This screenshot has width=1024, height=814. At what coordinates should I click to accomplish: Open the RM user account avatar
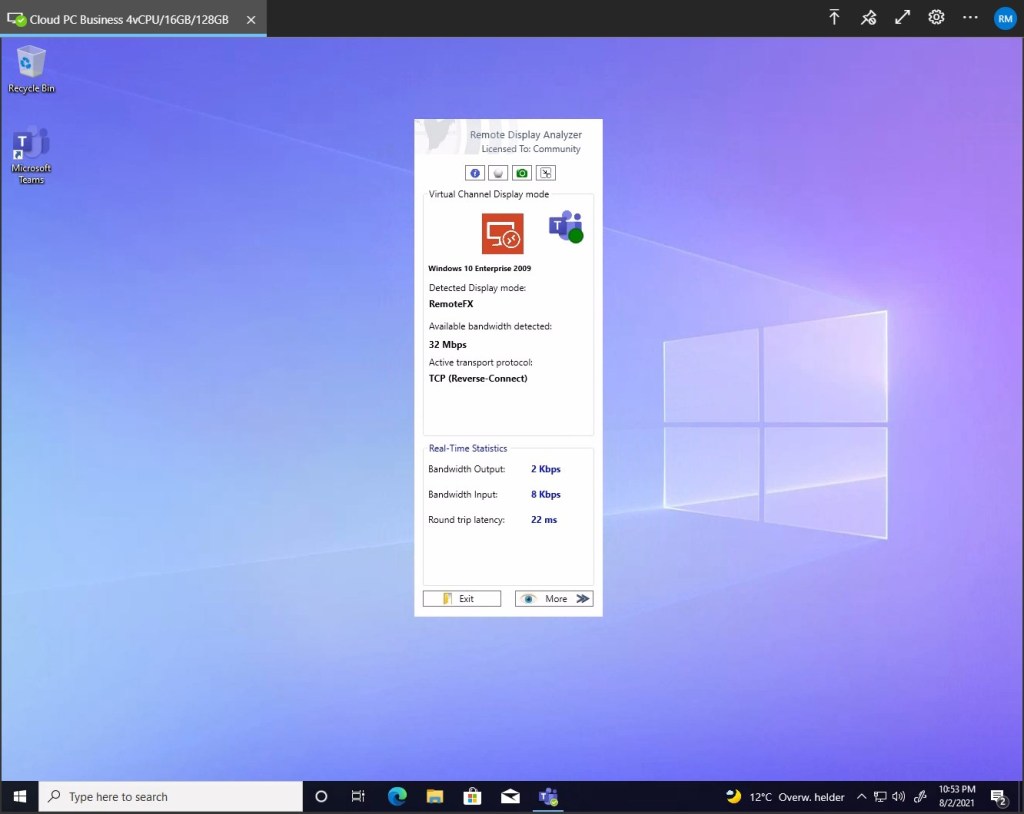[x=1005, y=18]
